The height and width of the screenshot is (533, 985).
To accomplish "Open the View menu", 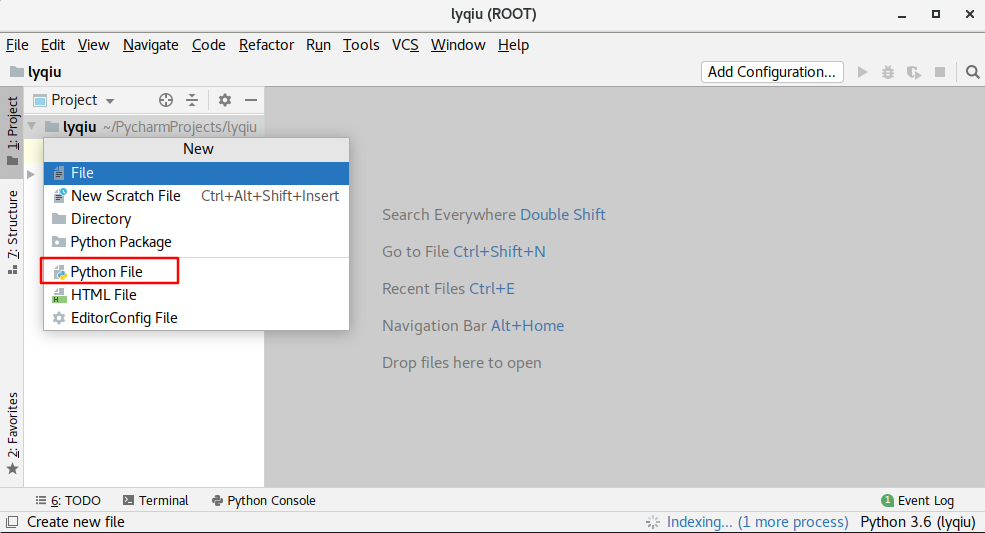I will pos(94,45).
